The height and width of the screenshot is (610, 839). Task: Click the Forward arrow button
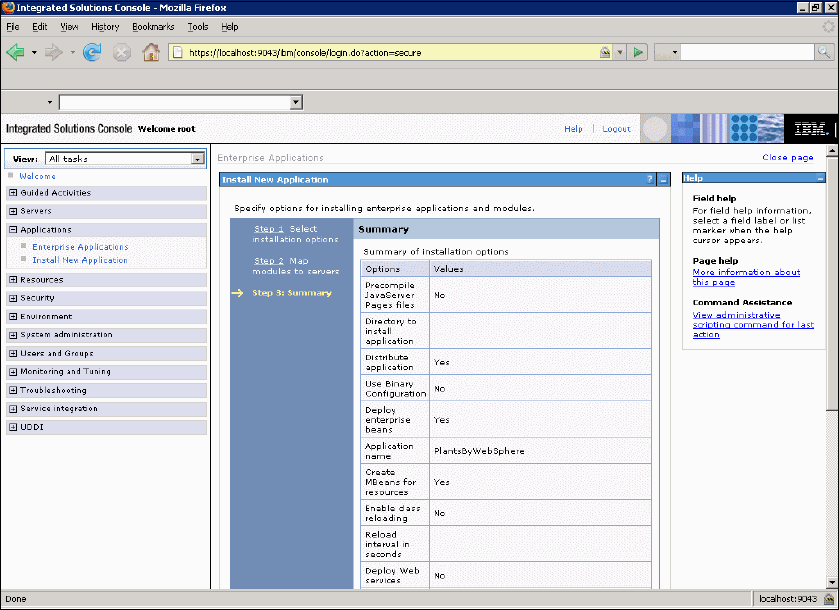[53, 52]
